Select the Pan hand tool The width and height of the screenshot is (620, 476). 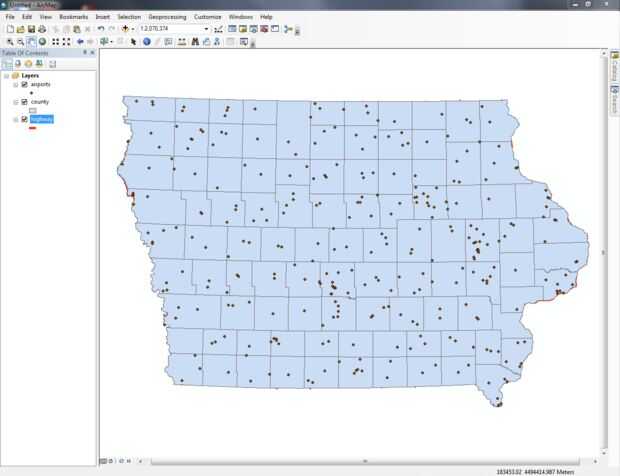[x=31, y=42]
